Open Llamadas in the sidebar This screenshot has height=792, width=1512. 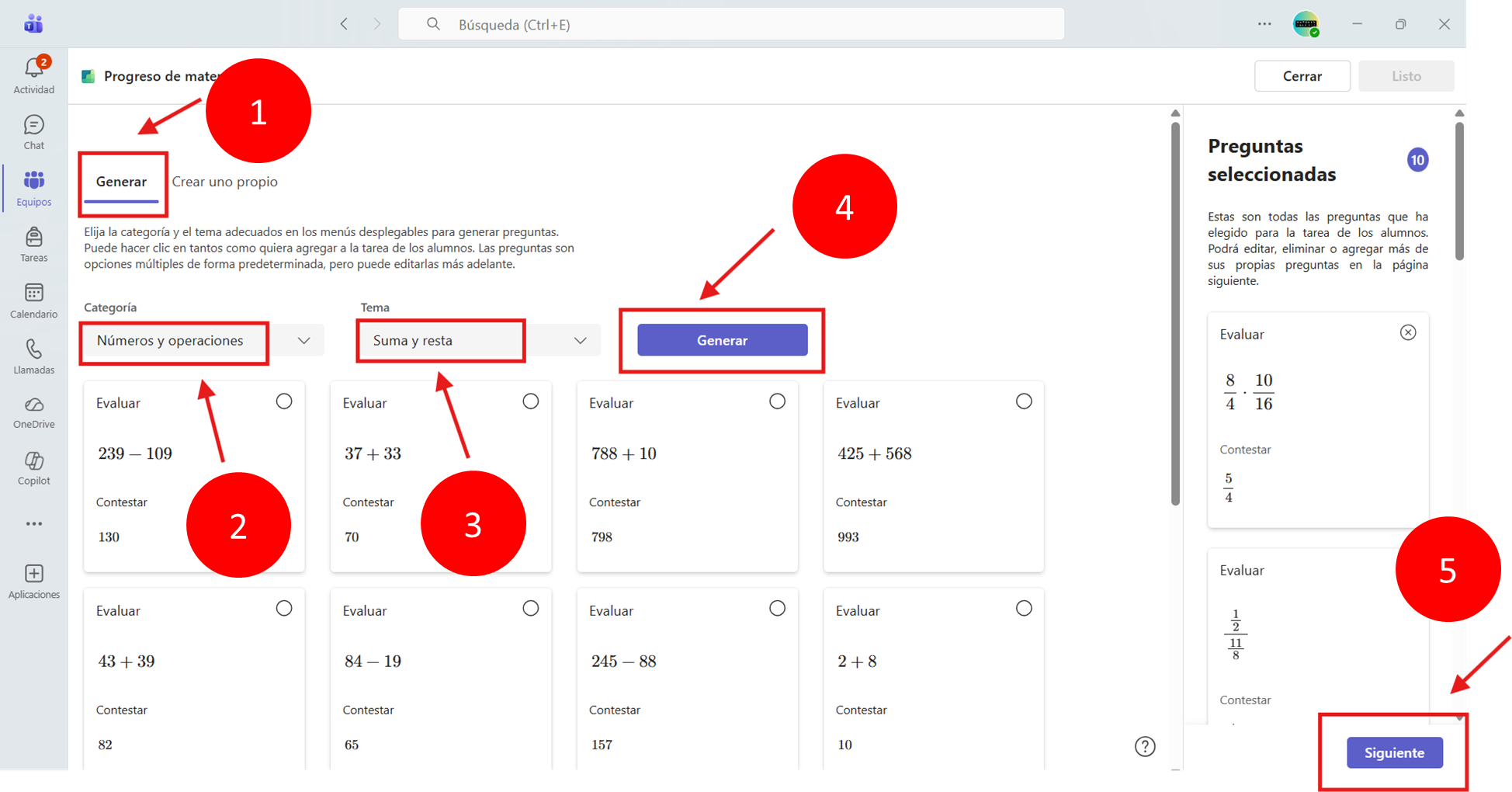click(33, 356)
